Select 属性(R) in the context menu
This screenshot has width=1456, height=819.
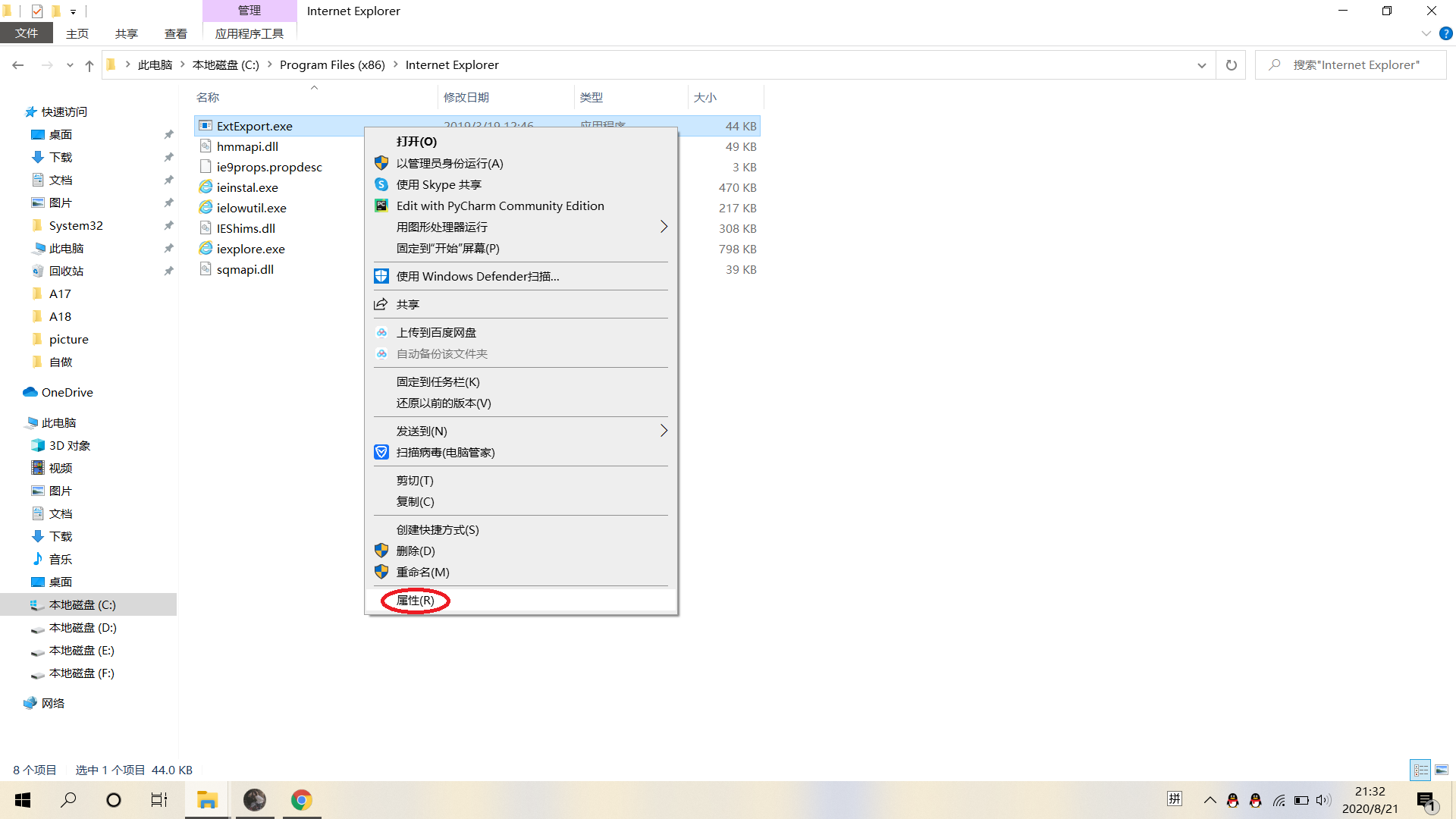point(416,601)
